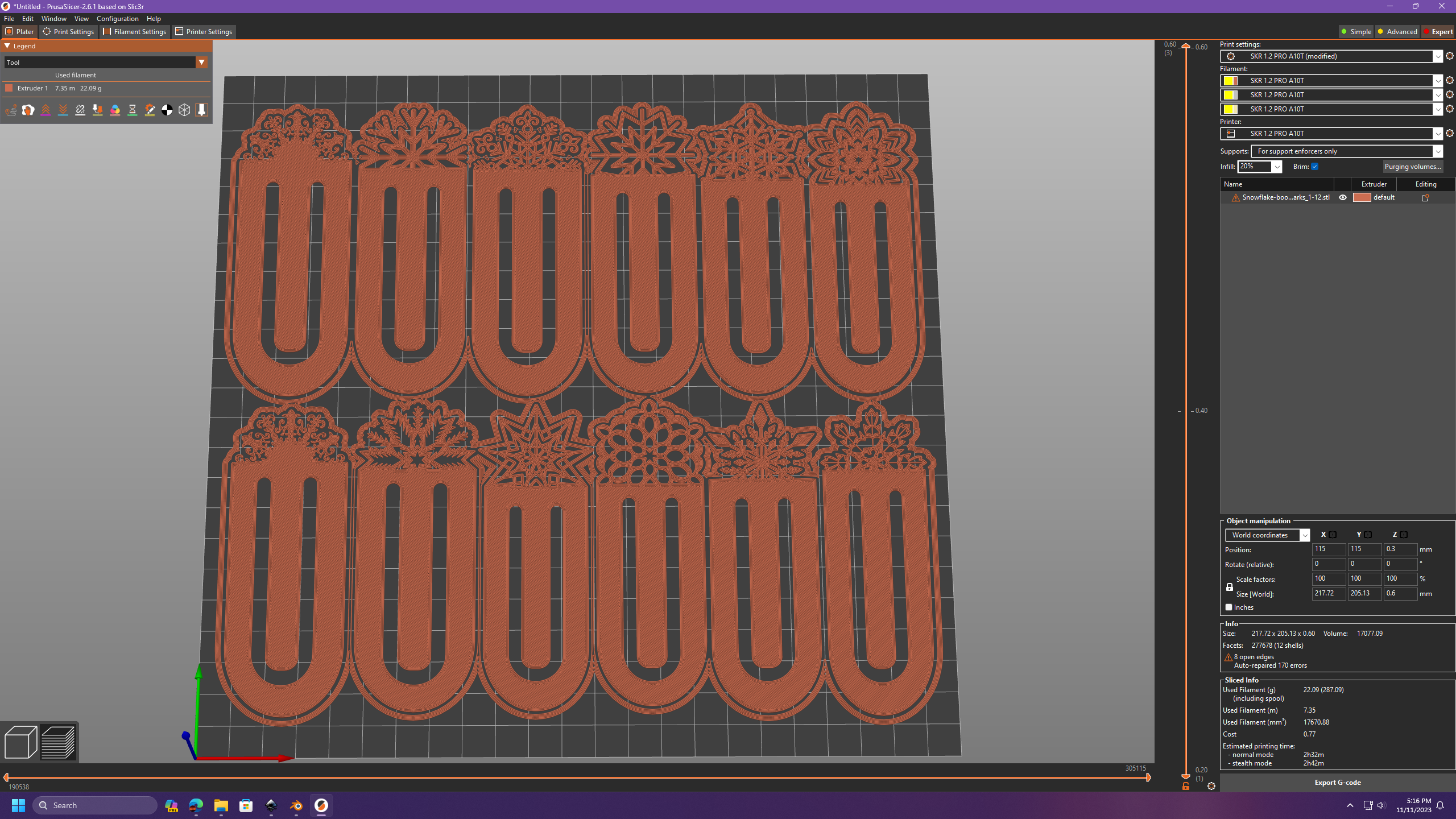Image resolution: width=1456 pixels, height=819 pixels.
Task: Expand the legend Tool view dropdown
Action: pos(201,63)
